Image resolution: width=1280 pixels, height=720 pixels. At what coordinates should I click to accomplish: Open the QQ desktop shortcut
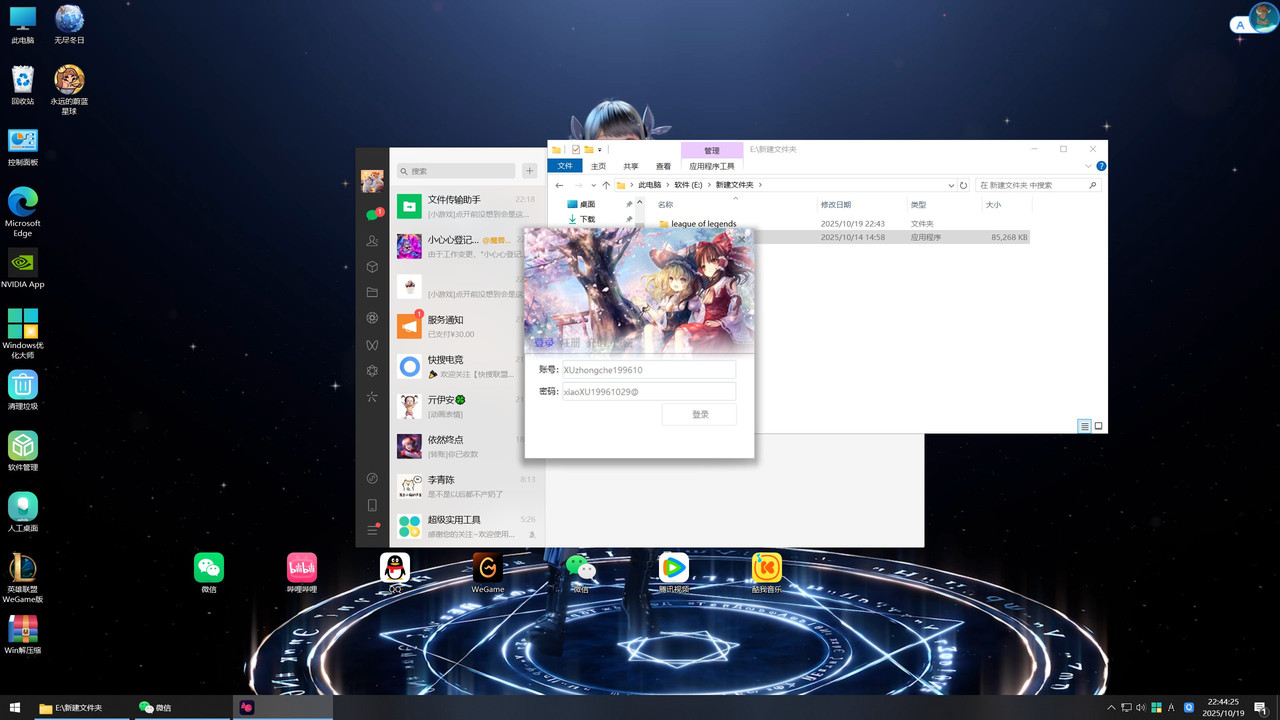tap(395, 574)
